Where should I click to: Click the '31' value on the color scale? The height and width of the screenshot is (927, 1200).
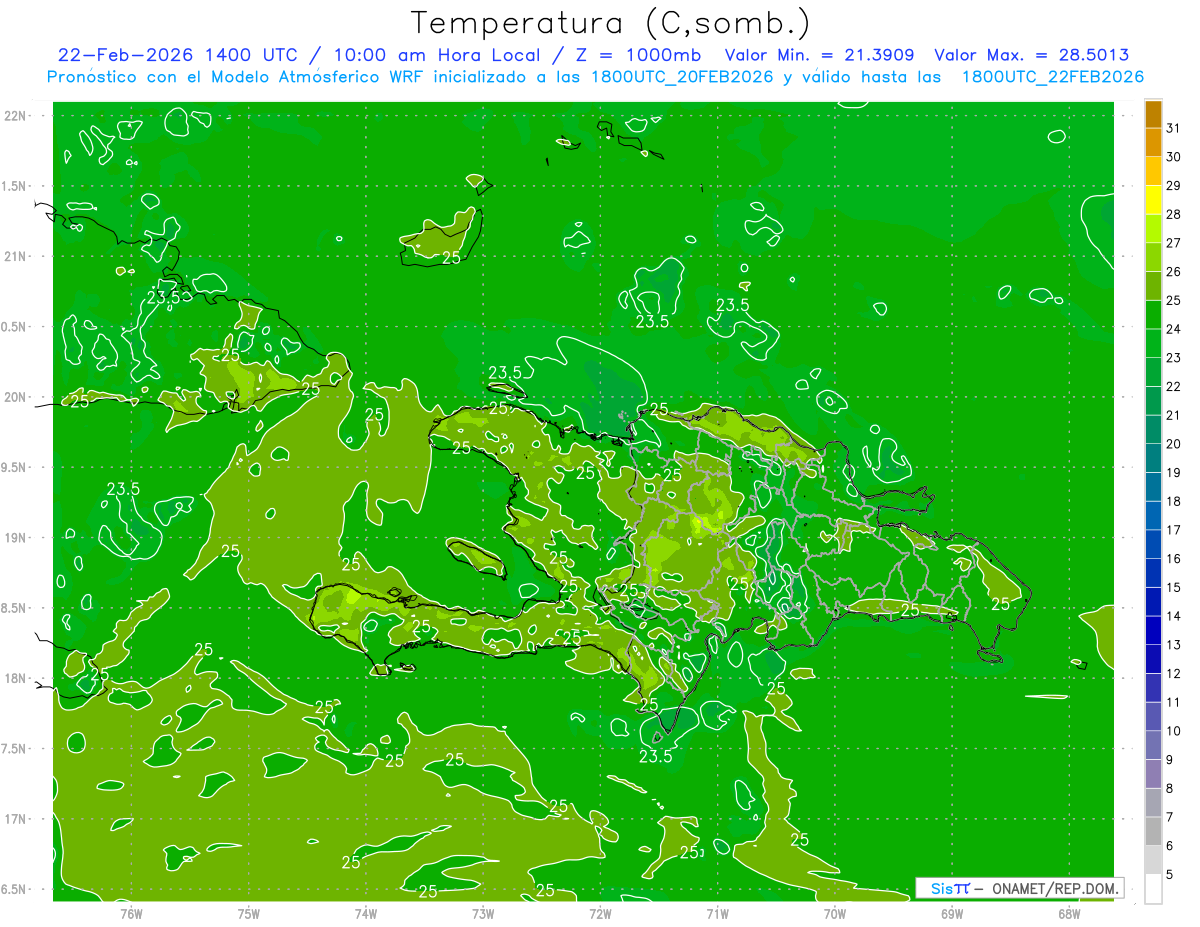1174,128
